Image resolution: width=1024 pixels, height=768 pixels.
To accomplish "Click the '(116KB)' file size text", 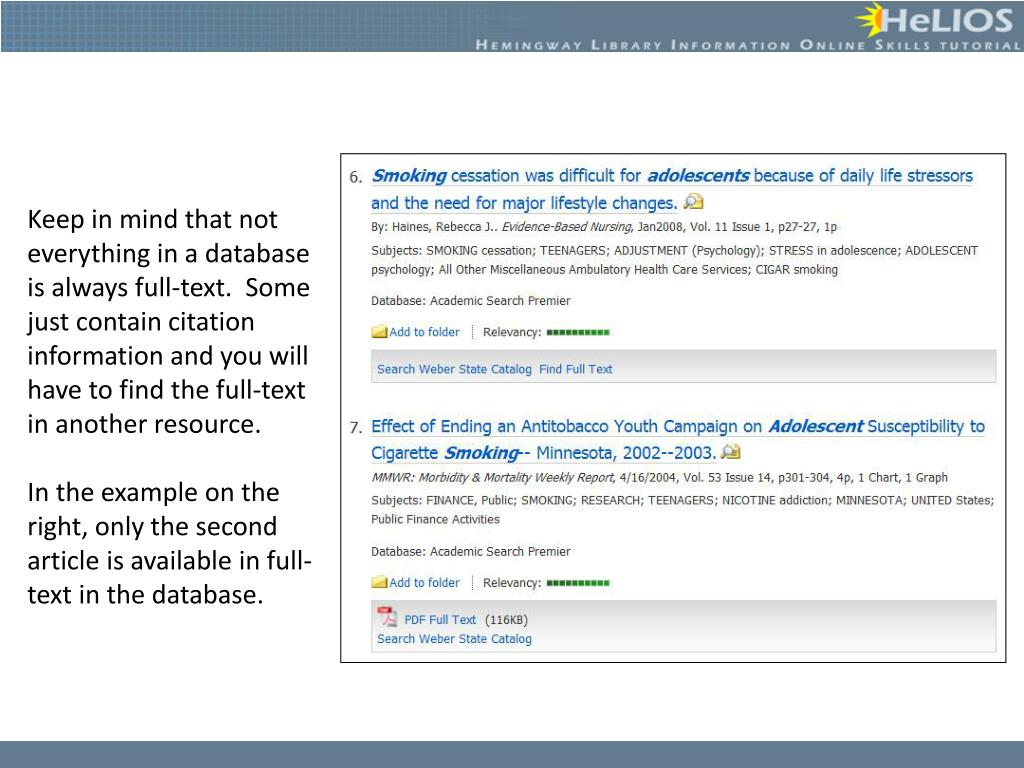I will click(x=506, y=620).
